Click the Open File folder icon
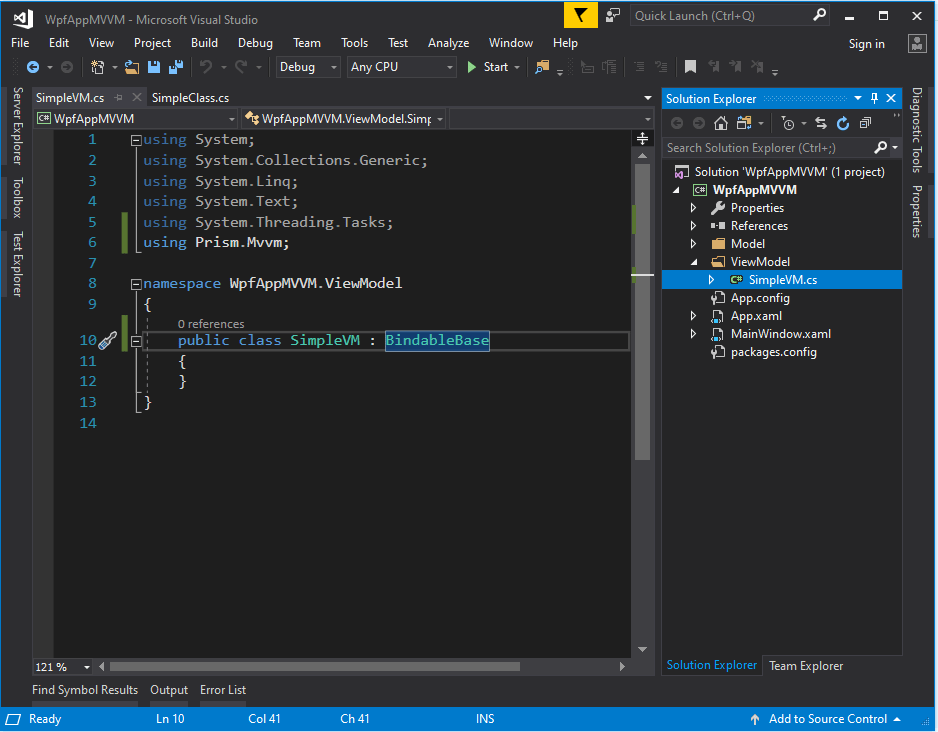938x732 pixels. tap(132, 67)
